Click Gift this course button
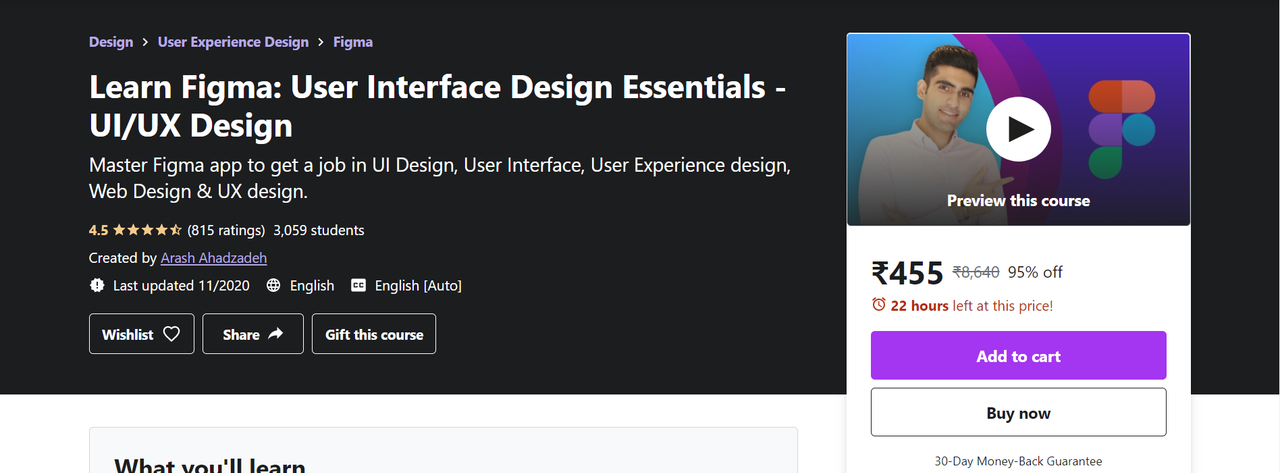 [374, 334]
